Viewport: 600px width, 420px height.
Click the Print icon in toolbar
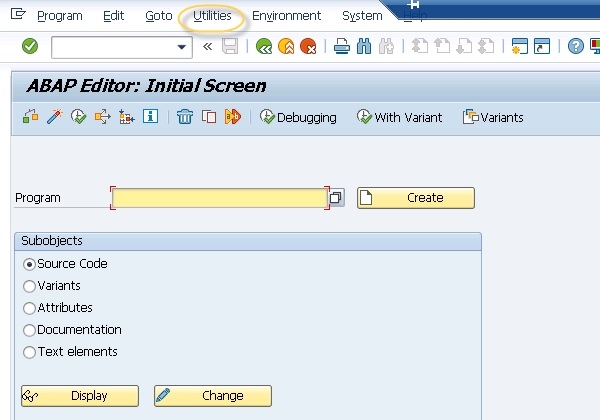(341, 46)
